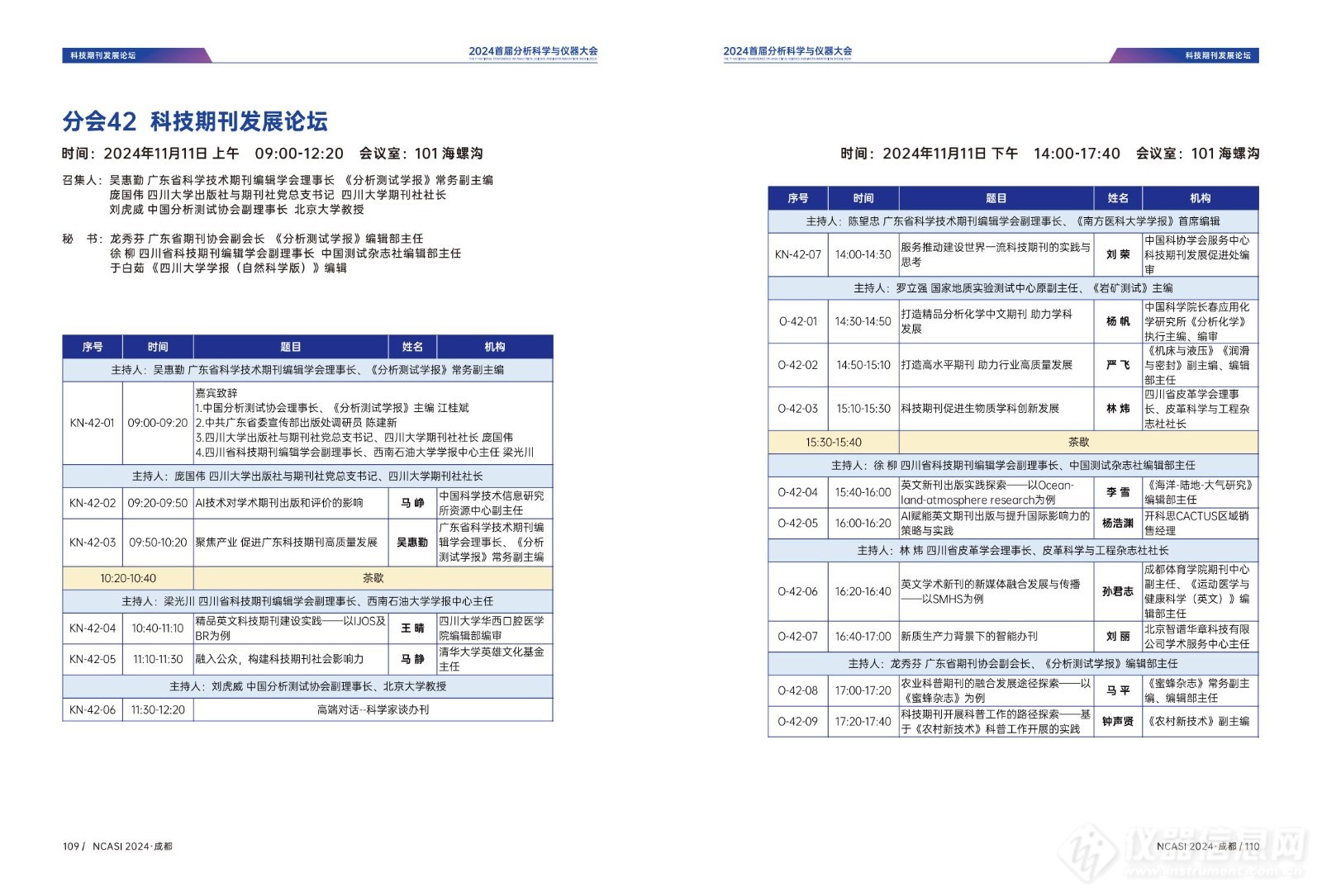1322x896 pixels.
Task: Click time cell 11:30-12:20
Action: [158, 710]
